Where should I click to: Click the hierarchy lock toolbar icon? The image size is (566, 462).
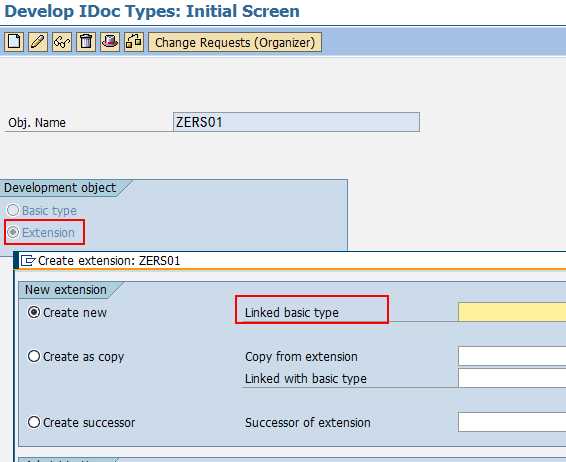(x=134, y=42)
